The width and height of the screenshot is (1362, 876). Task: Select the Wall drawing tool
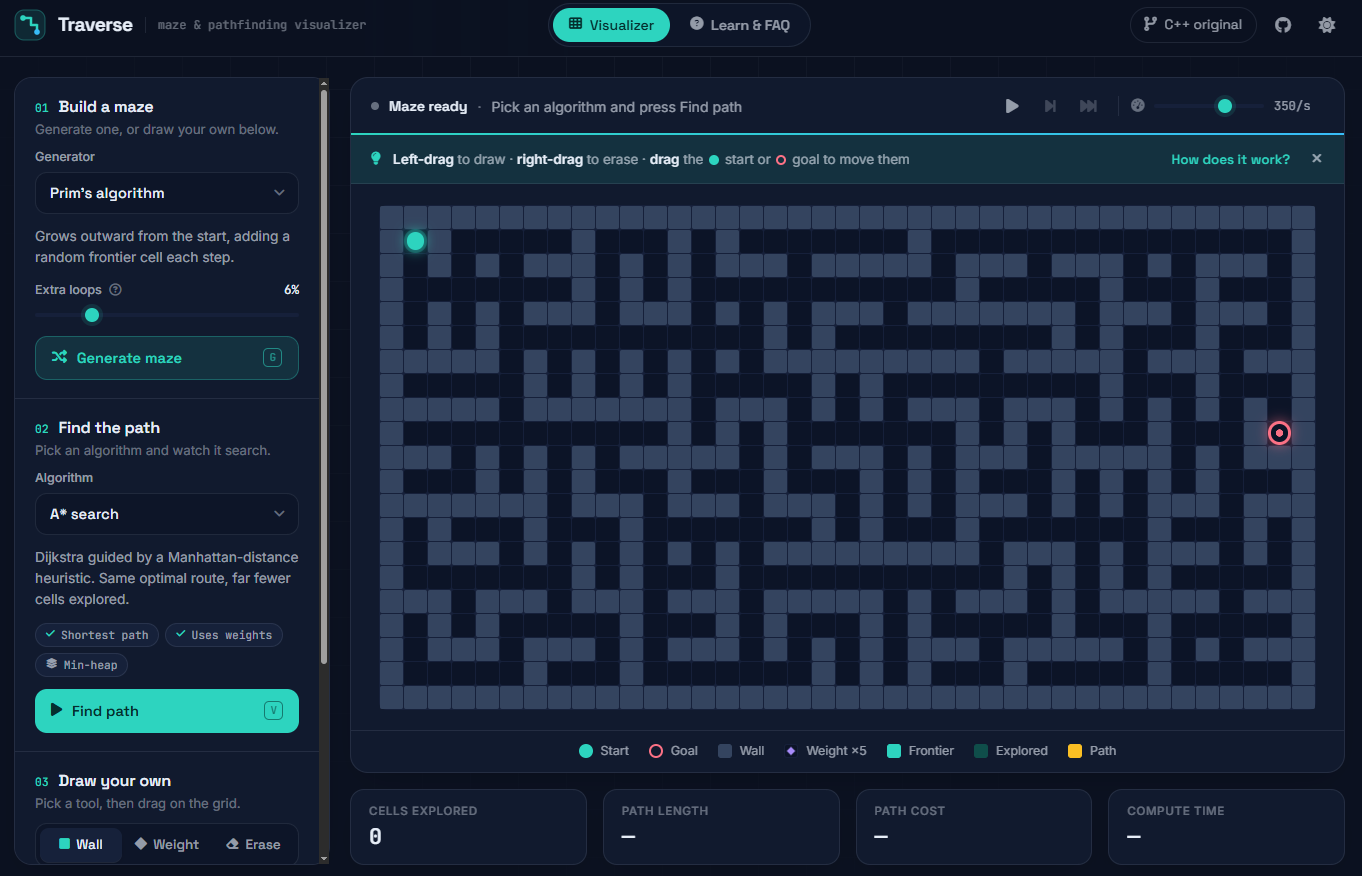(80, 844)
